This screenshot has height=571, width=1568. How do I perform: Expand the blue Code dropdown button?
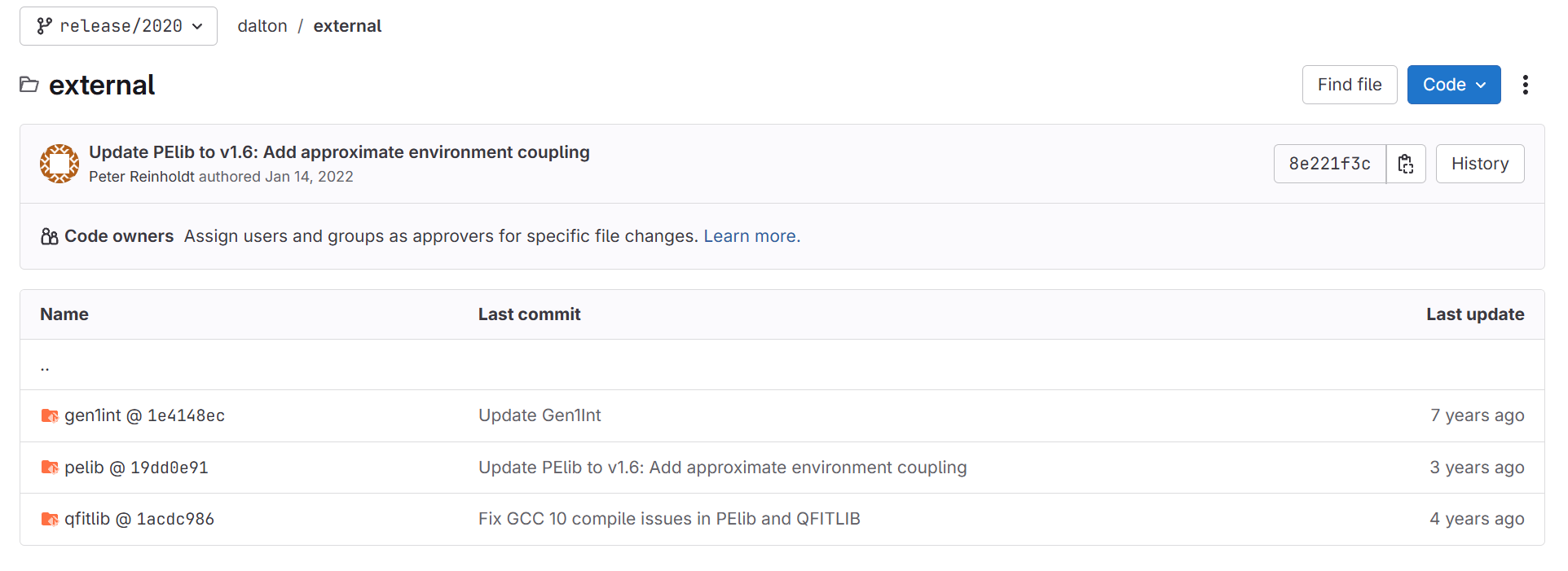point(1454,85)
